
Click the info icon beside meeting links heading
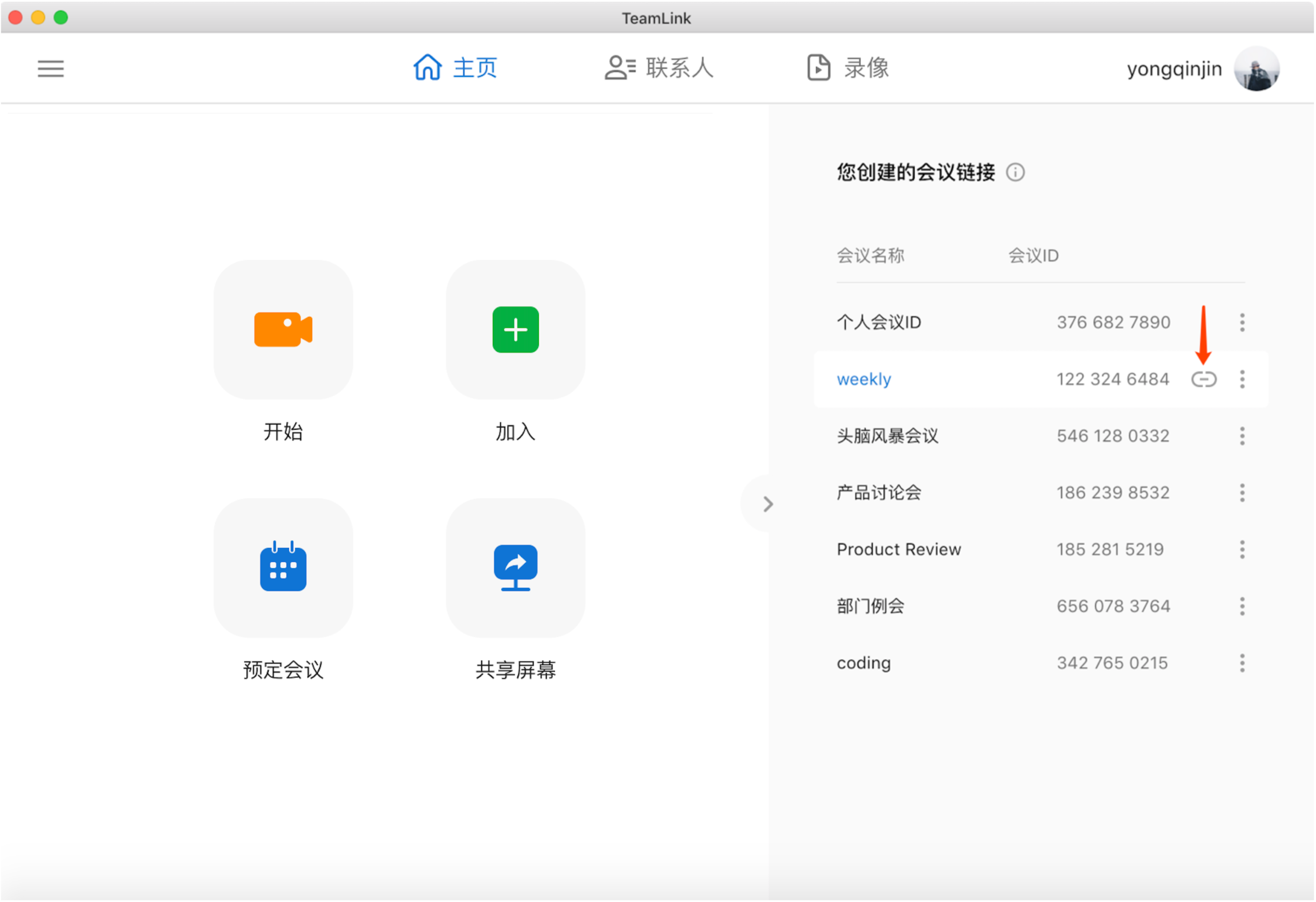coord(1015,172)
